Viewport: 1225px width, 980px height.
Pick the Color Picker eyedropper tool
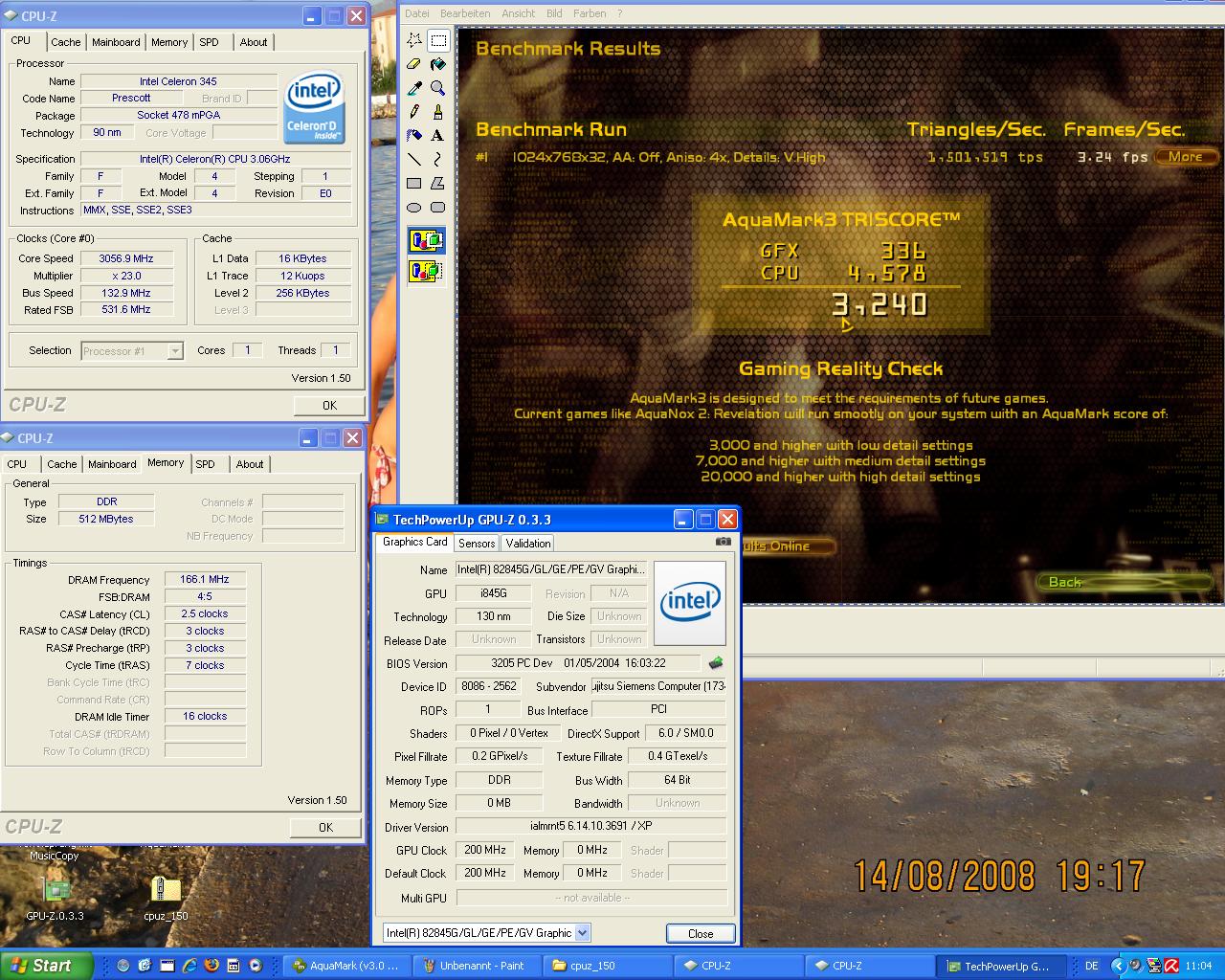(414, 88)
